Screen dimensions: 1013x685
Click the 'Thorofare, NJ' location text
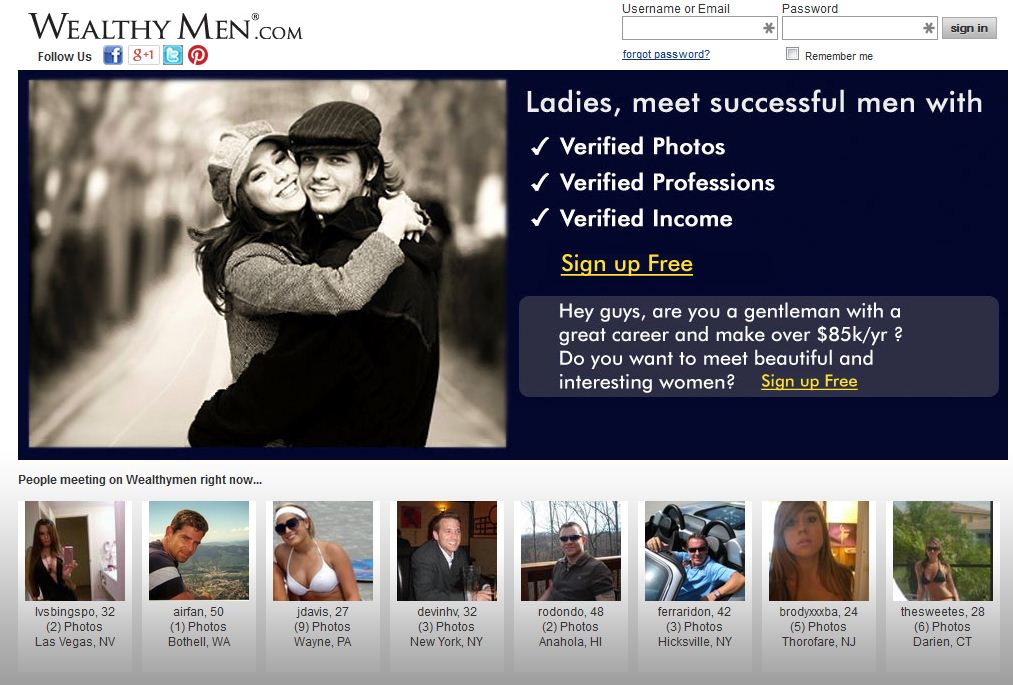819,642
